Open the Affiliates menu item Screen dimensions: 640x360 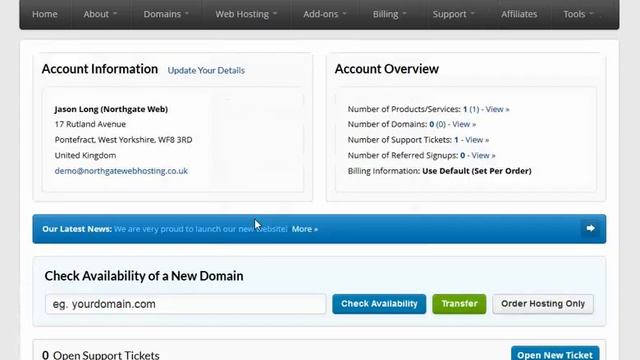click(519, 14)
